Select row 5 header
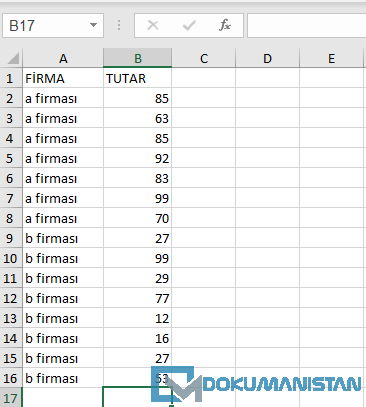The width and height of the screenshot is (366, 407). 11,158
